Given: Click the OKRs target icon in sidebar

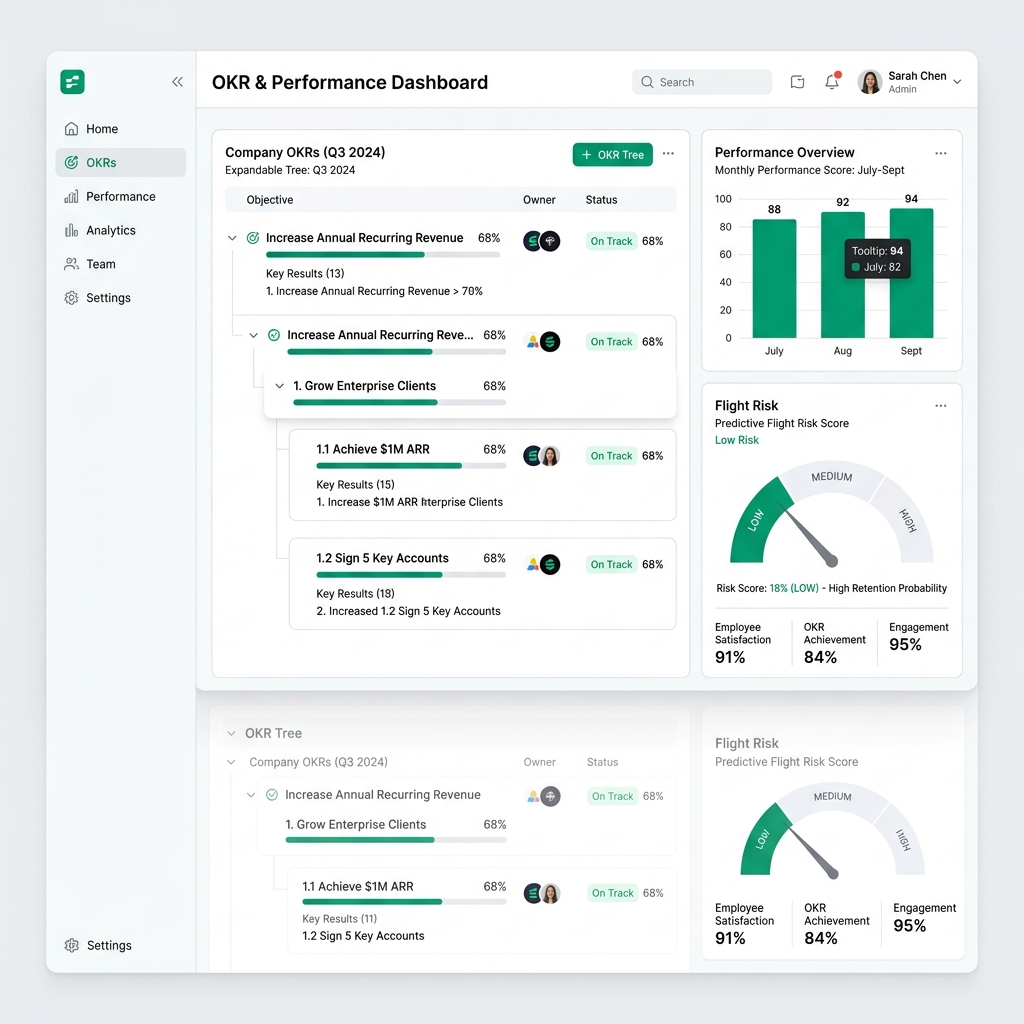Looking at the screenshot, I should pos(72,163).
